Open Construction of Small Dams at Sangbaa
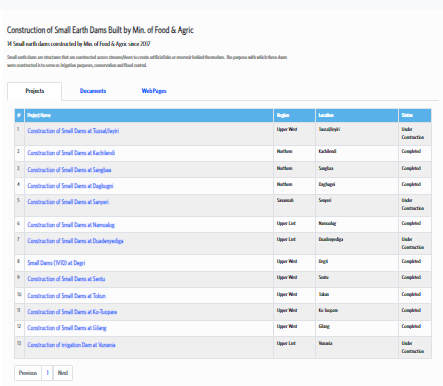443x386 pixels. click(69, 170)
